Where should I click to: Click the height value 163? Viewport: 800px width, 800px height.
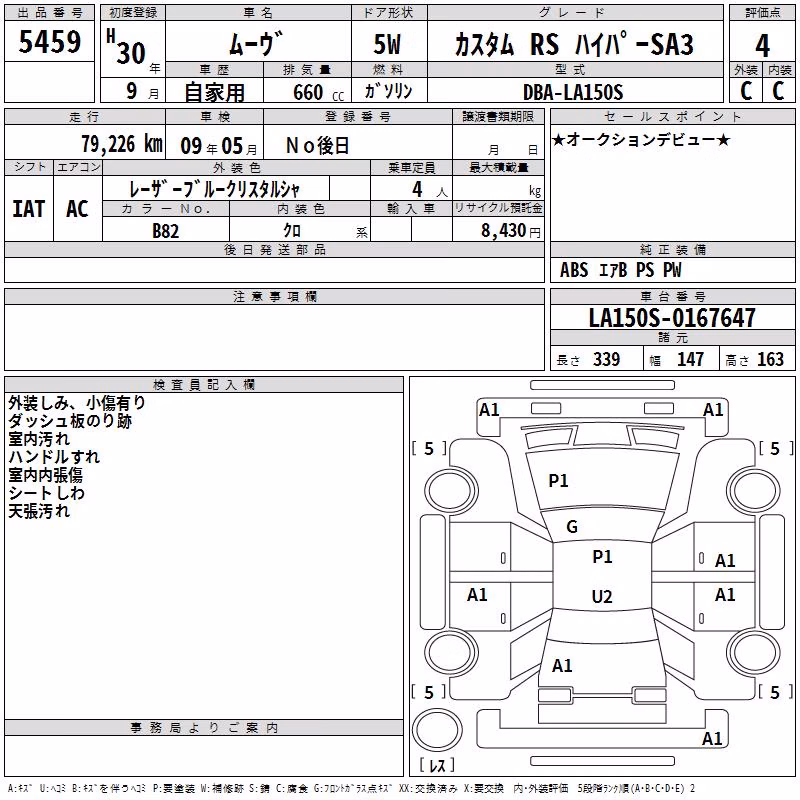[x=770, y=359]
